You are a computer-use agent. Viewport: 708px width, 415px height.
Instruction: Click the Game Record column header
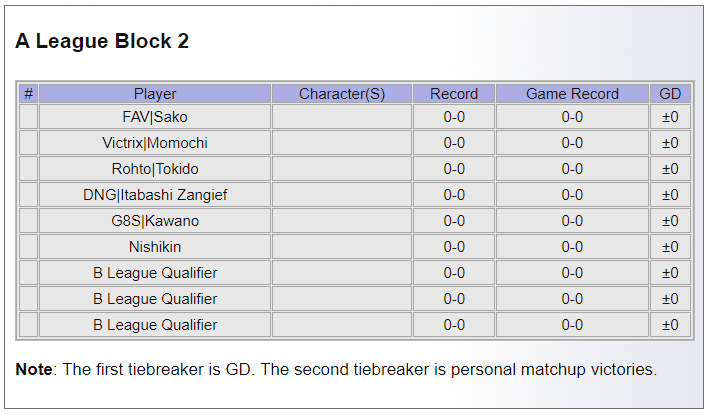pyautogui.click(x=572, y=94)
